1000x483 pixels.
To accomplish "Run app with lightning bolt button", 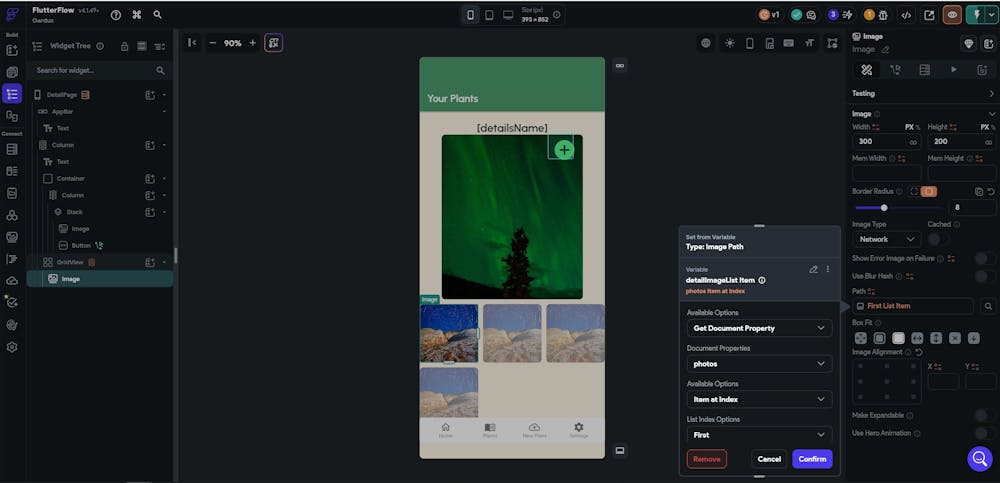I will coord(977,15).
